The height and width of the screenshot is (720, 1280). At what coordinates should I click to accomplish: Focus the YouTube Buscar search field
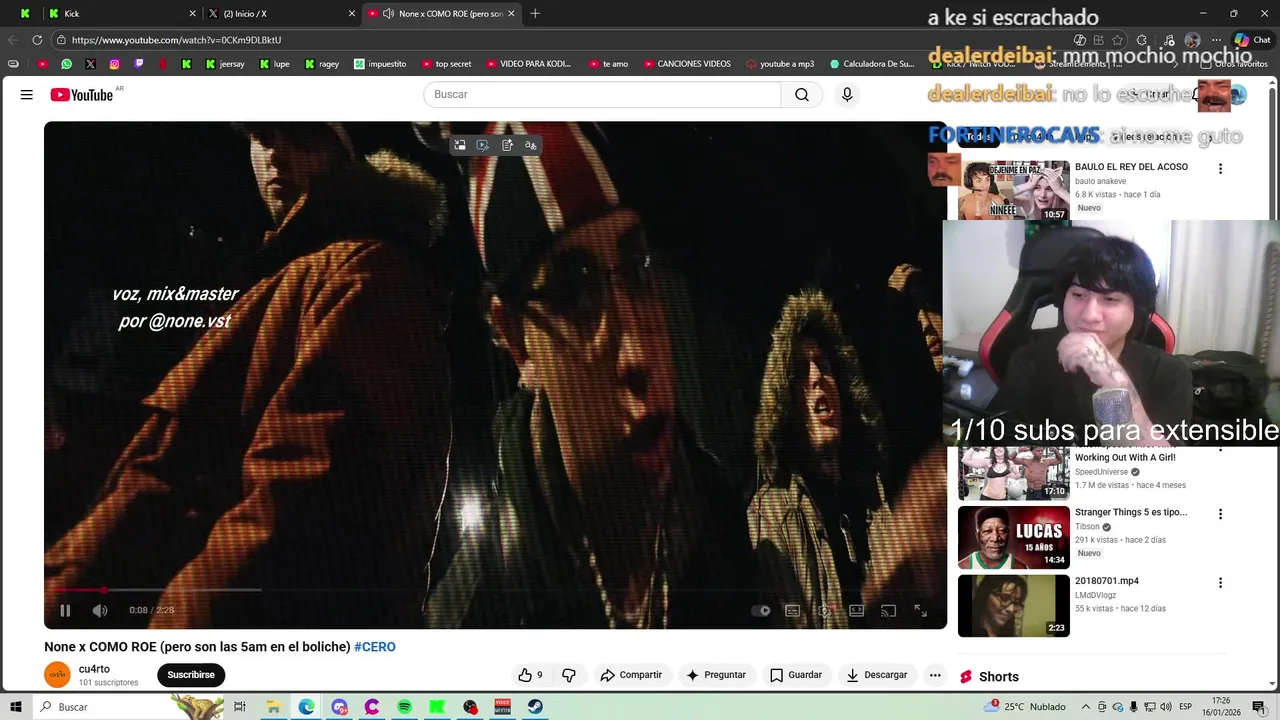click(602, 94)
